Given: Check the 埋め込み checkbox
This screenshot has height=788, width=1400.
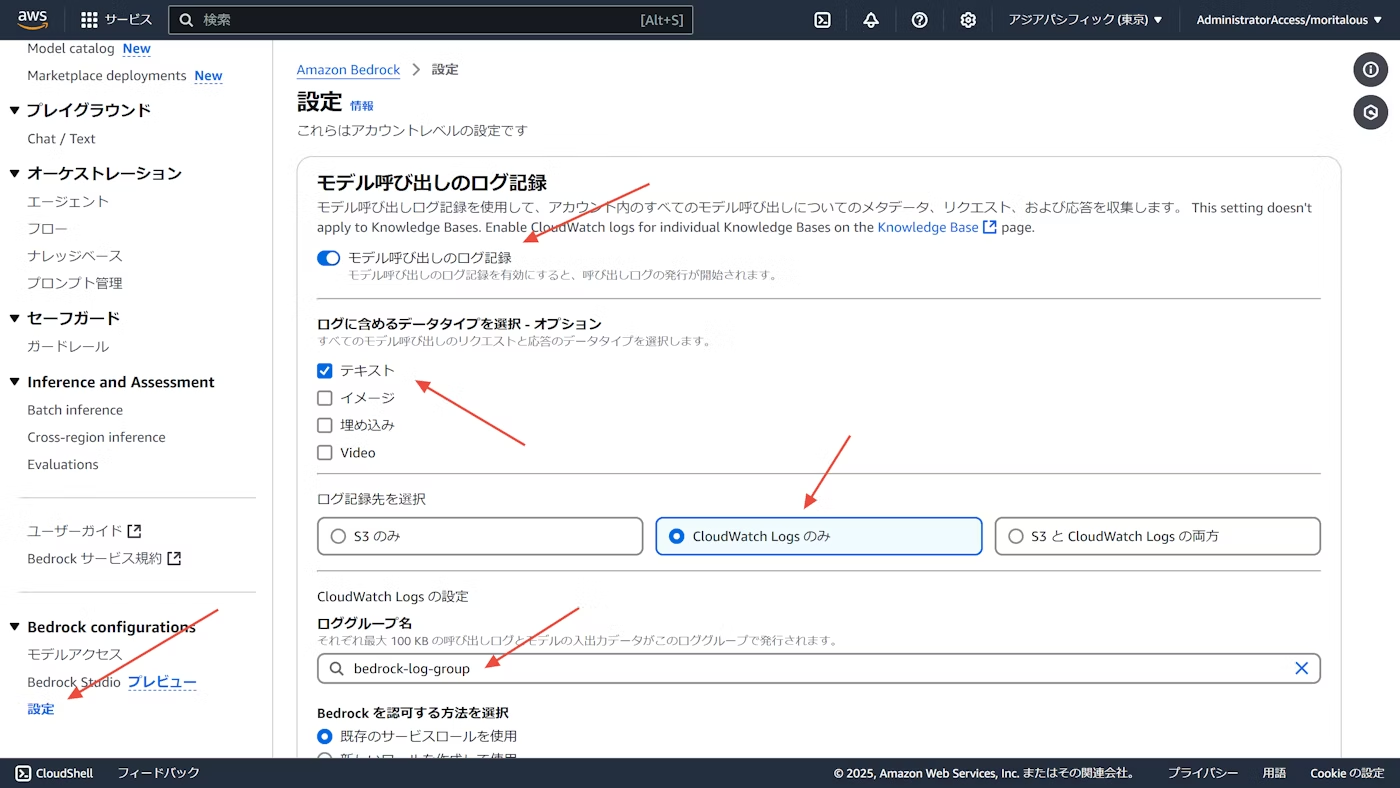Looking at the screenshot, I should click(x=324, y=425).
